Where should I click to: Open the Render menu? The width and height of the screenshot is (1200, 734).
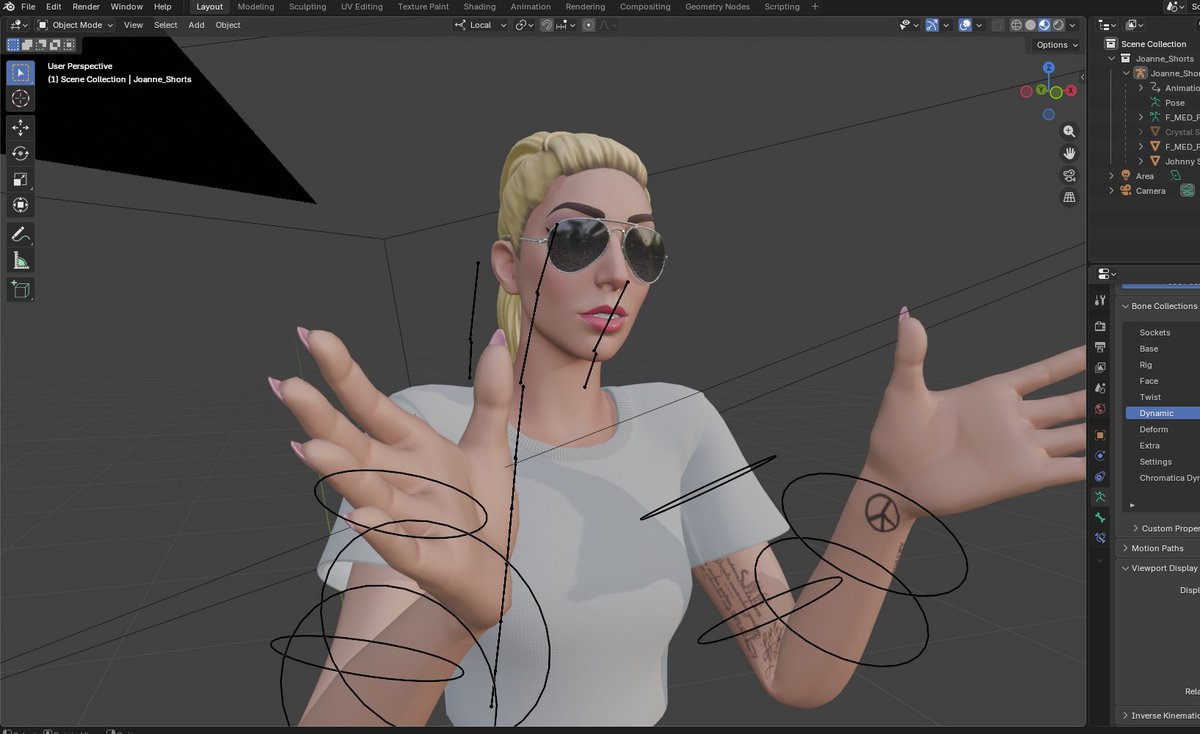(x=86, y=6)
